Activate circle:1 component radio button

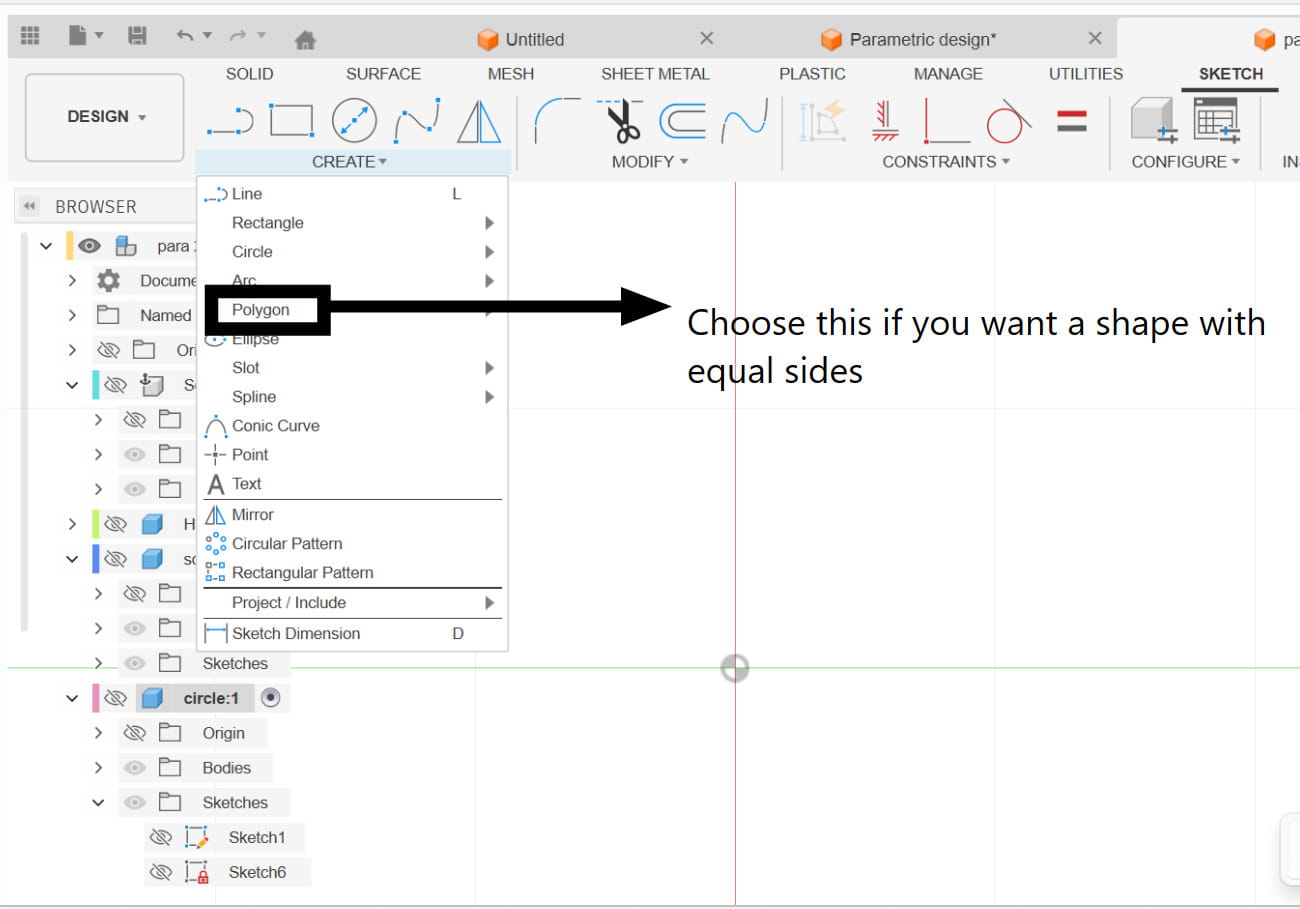pos(270,697)
